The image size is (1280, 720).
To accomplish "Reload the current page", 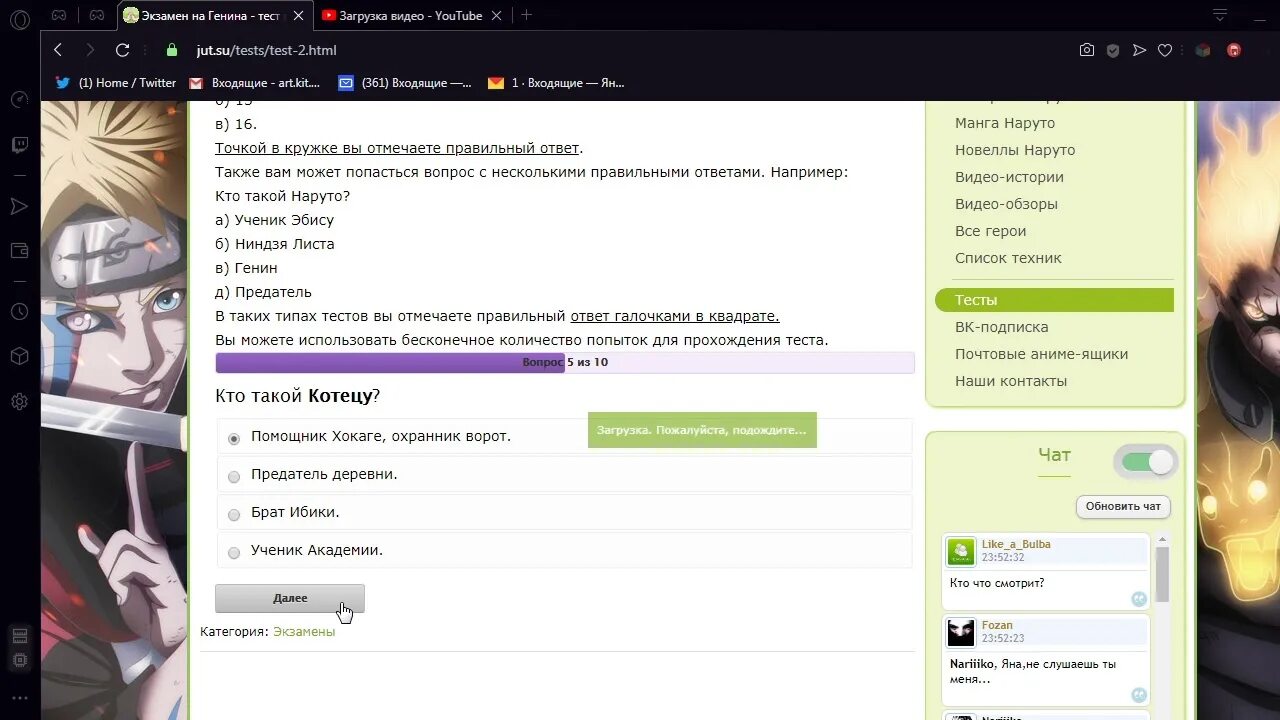I will (x=122, y=50).
